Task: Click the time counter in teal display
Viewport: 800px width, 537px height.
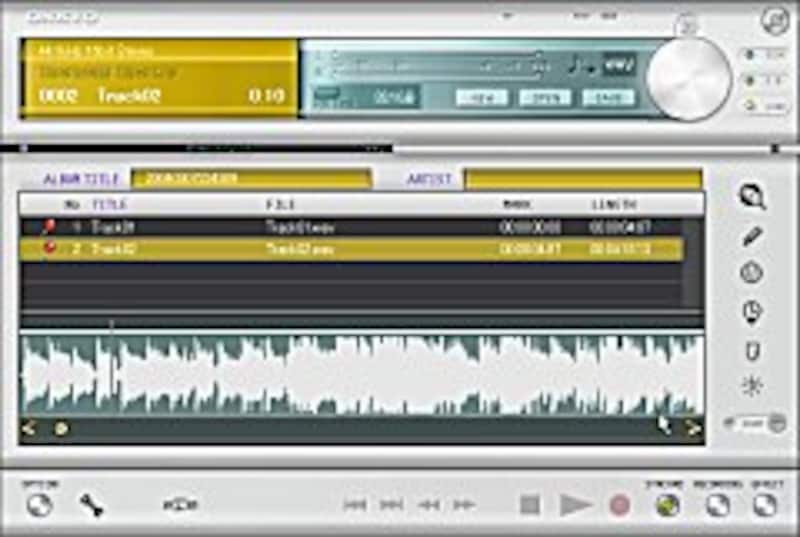Action: click(x=393, y=97)
